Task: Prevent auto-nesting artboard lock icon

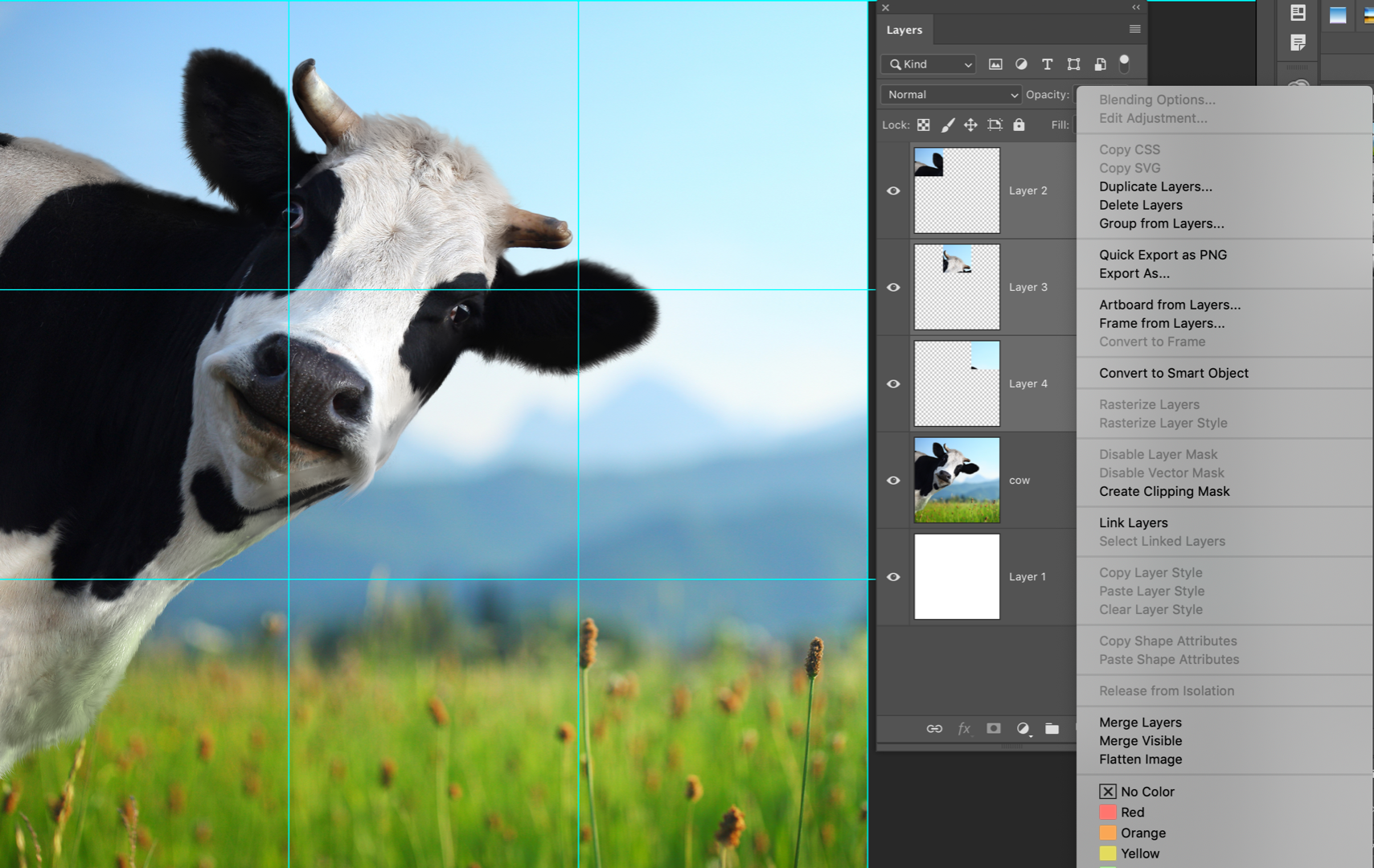Action: [995, 125]
